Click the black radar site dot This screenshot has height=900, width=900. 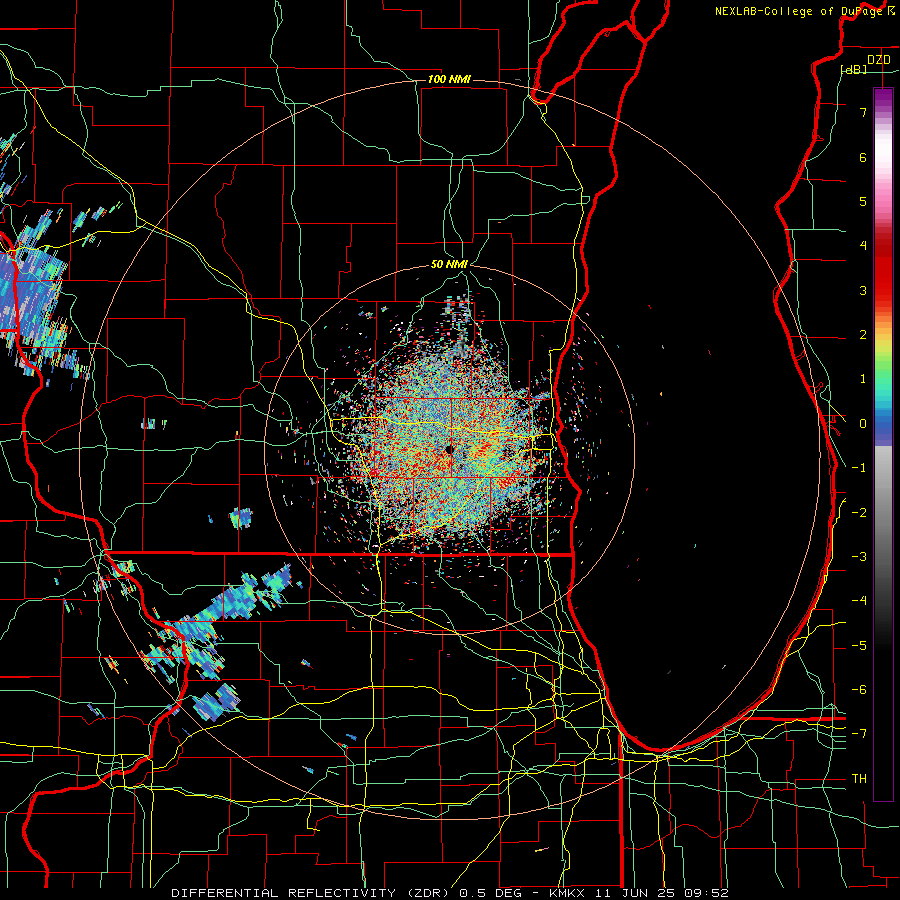click(449, 450)
